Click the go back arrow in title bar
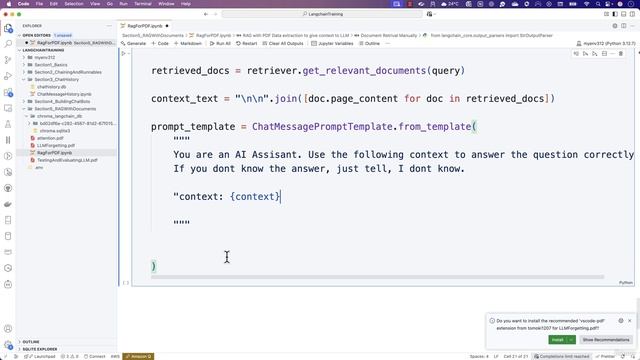 206,14
